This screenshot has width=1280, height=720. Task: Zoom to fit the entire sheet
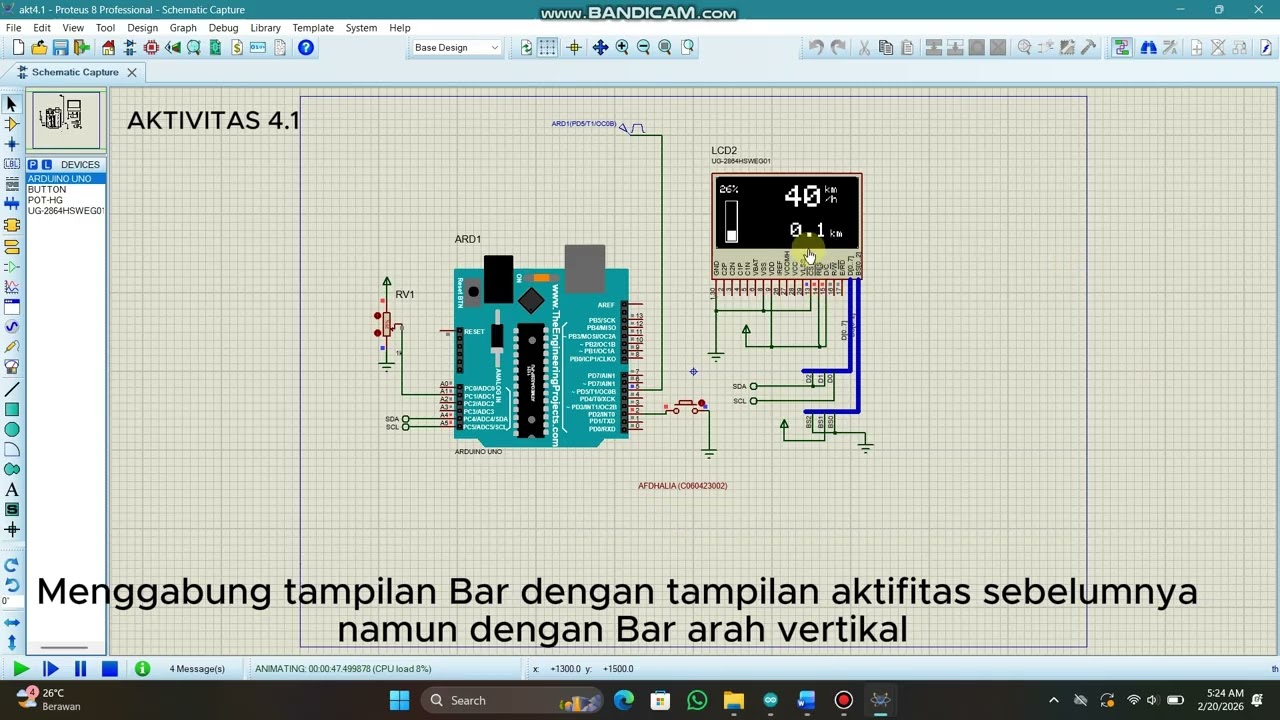665,47
